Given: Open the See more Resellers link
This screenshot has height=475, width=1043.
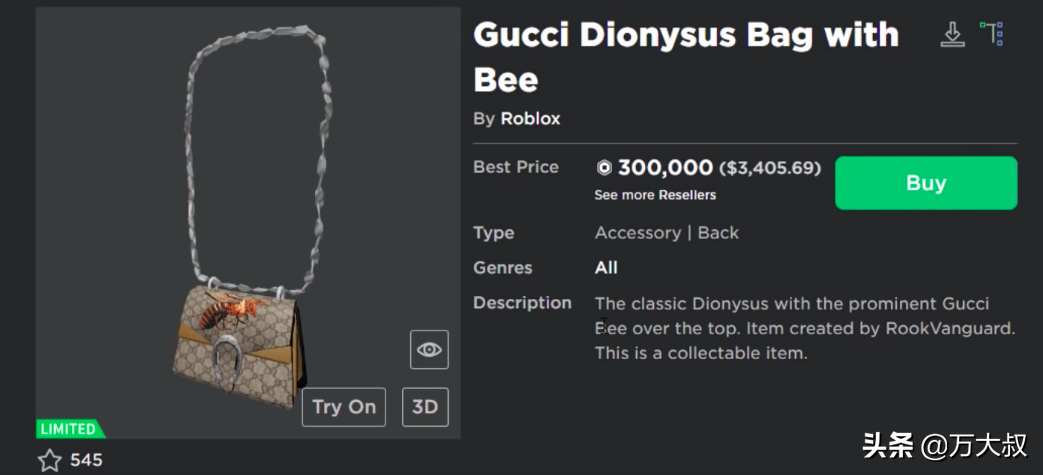Looking at the screenshot, I should tap(655, 195).
